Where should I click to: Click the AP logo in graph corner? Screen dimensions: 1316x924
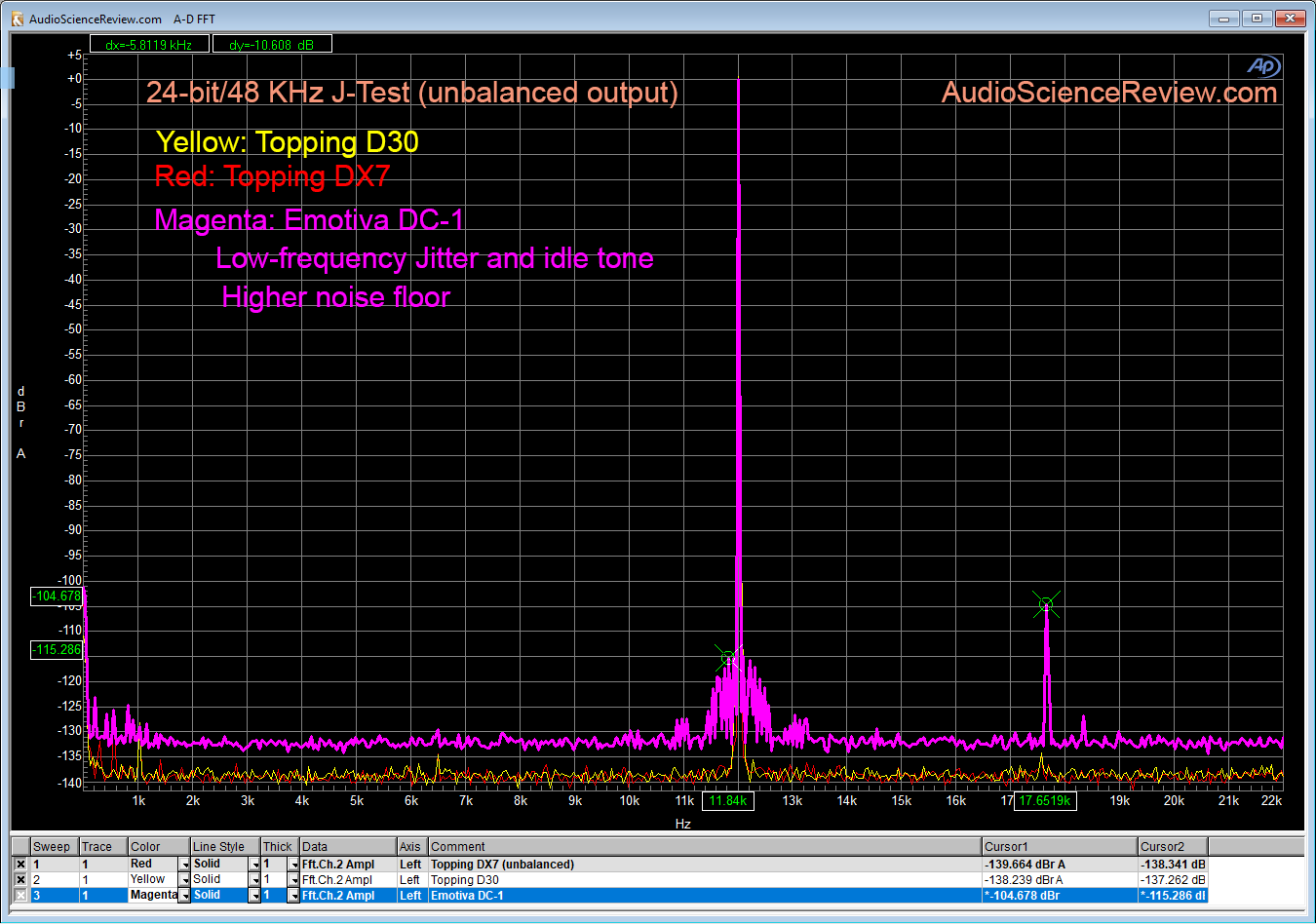[x=1263, y=65]
